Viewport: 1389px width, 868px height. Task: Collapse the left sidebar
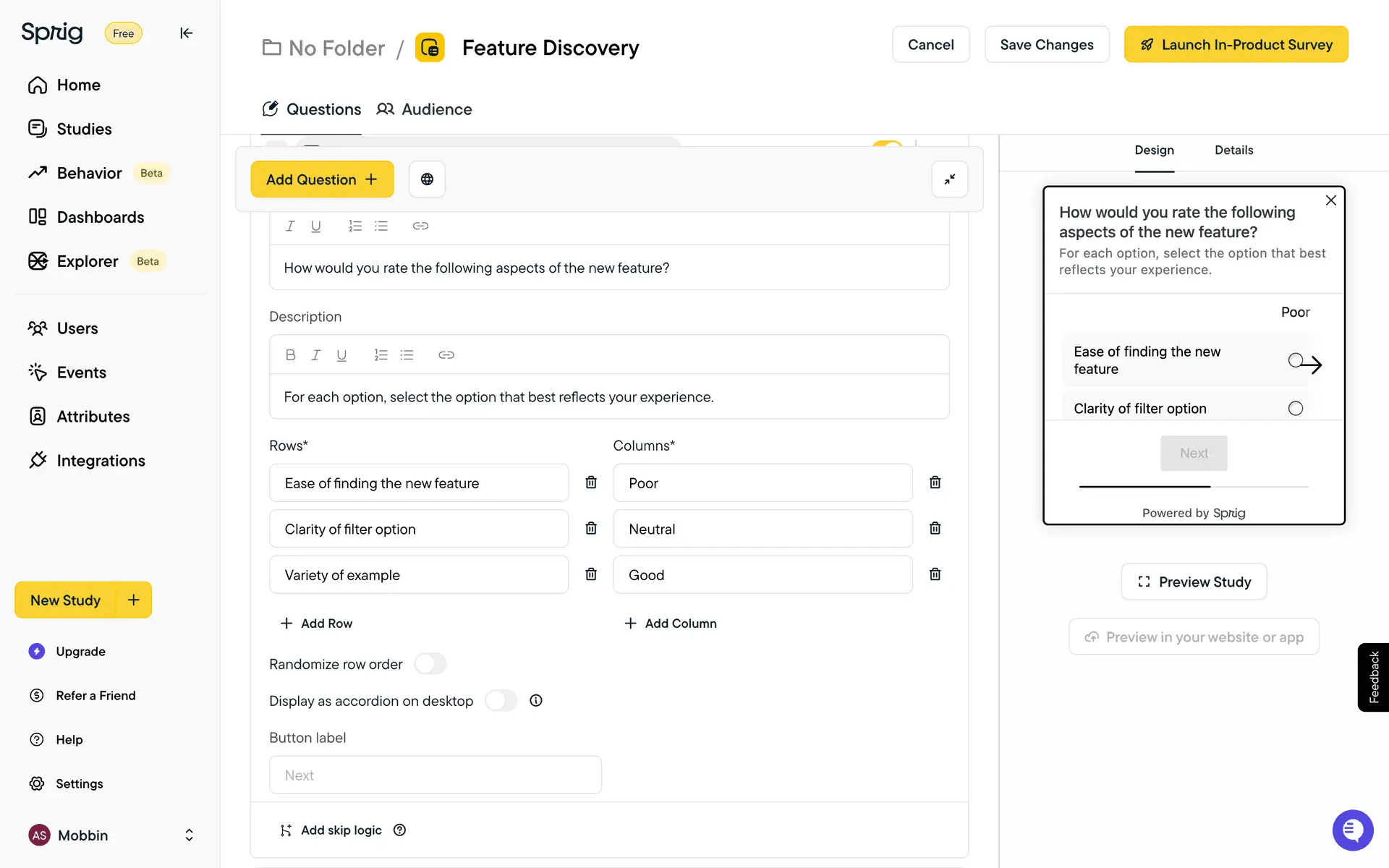[x=186, y=33]
